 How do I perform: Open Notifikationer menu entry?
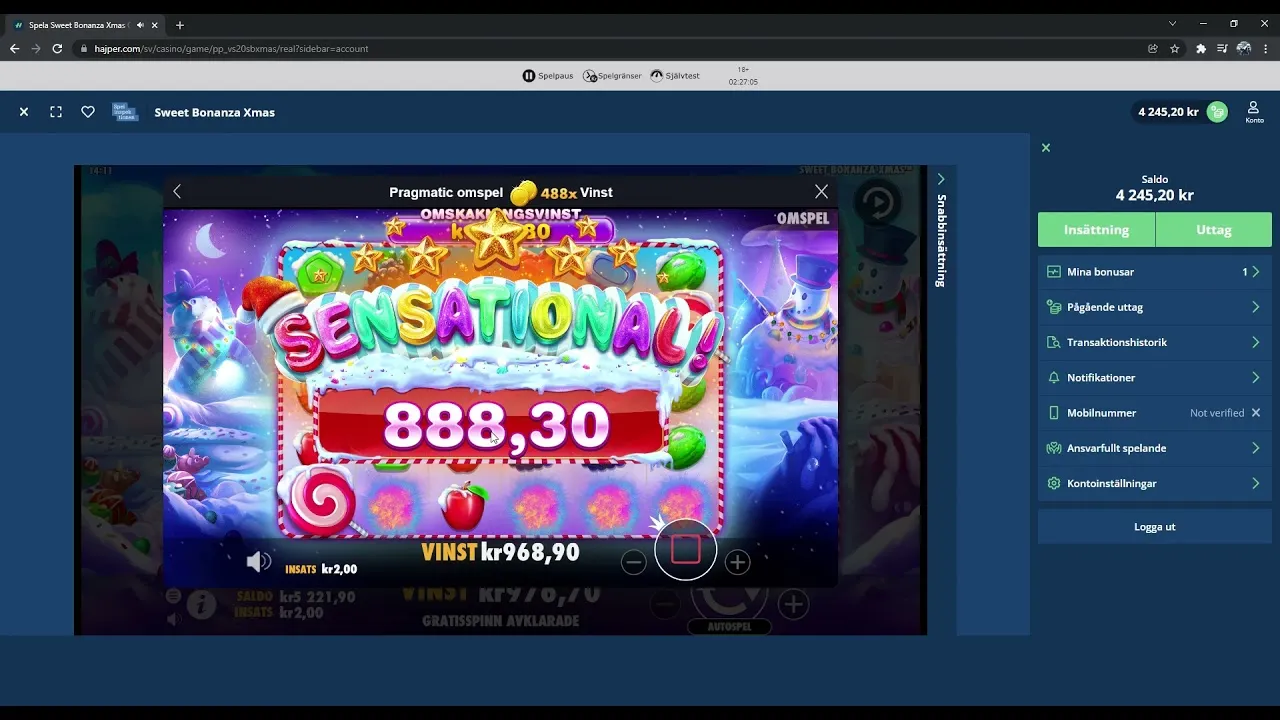click(x=1155, y=378)
